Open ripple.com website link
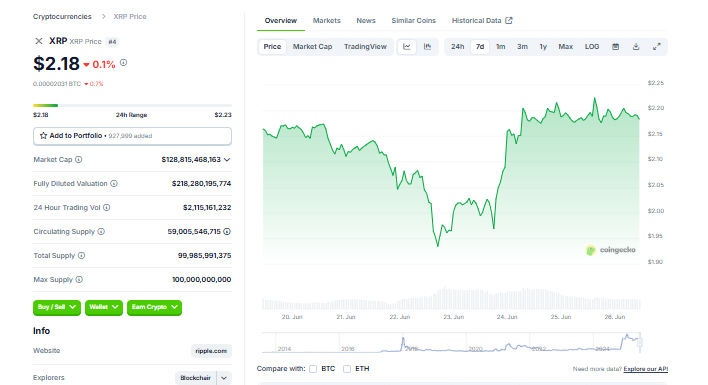 pos(211,351)
